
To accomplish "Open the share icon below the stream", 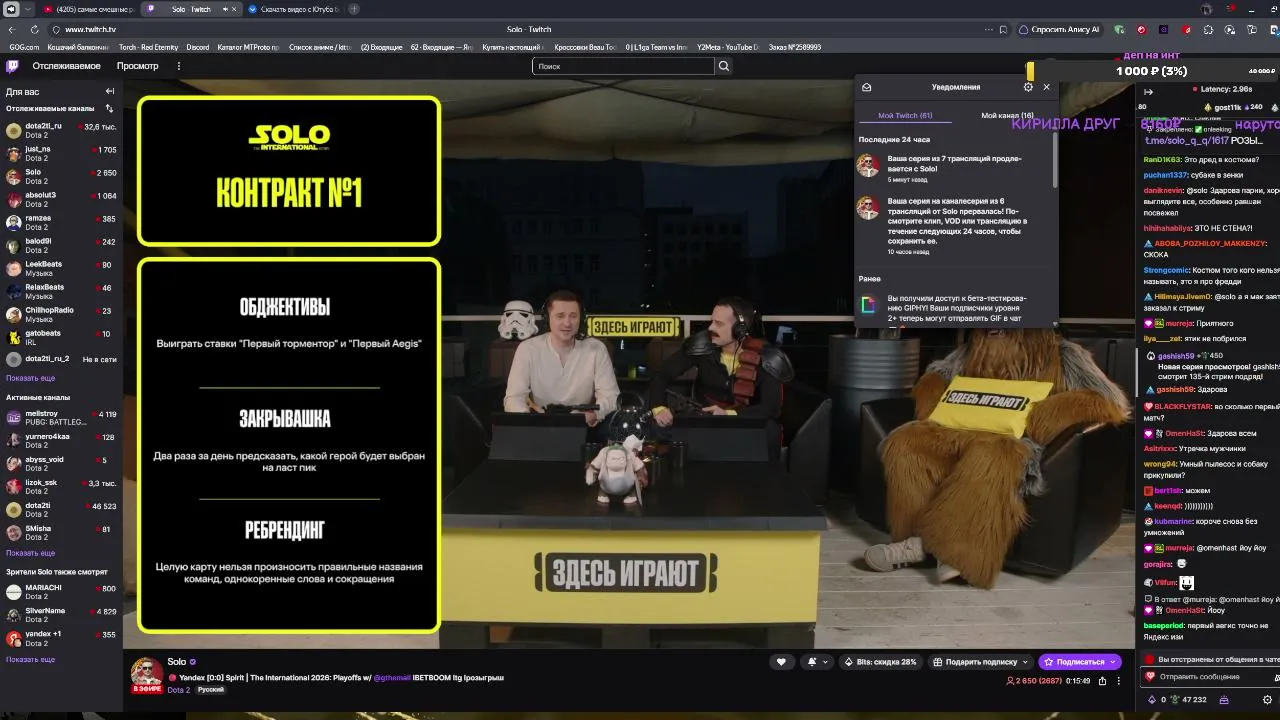I will pos(1102,681).
